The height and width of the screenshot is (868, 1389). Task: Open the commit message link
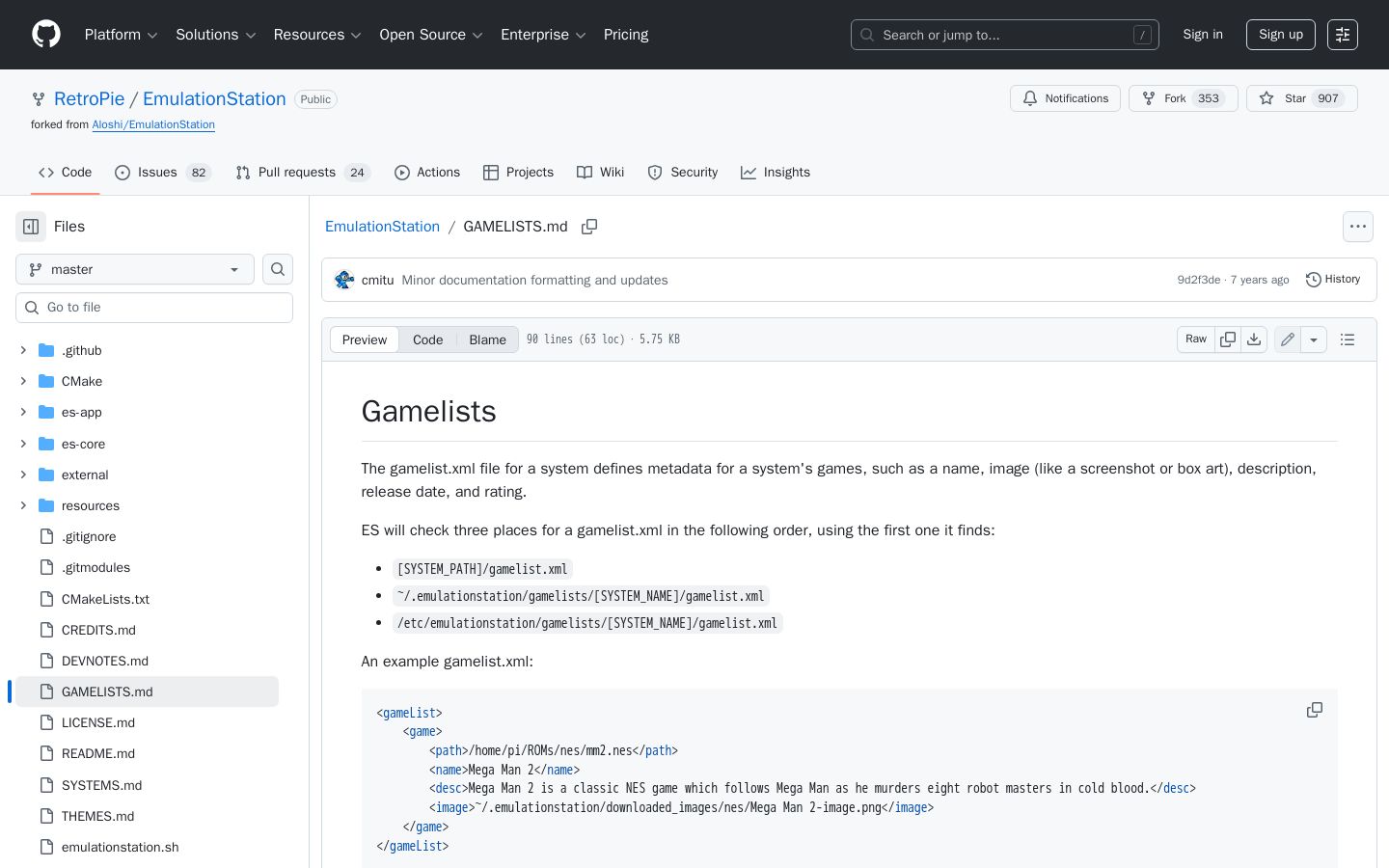pyautogui.click(x=534, y=280)
